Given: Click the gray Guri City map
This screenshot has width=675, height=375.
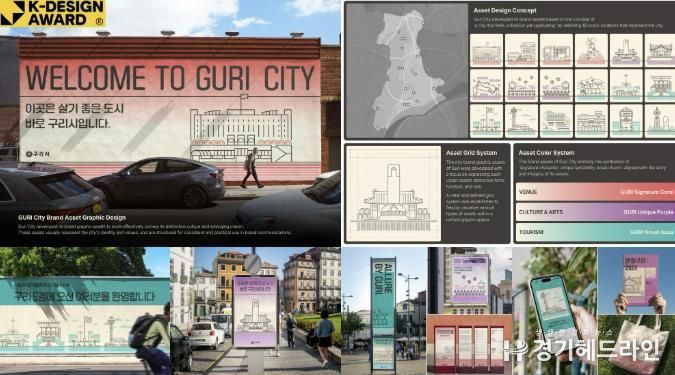Looking at the screenshot, I should (407, 71).
